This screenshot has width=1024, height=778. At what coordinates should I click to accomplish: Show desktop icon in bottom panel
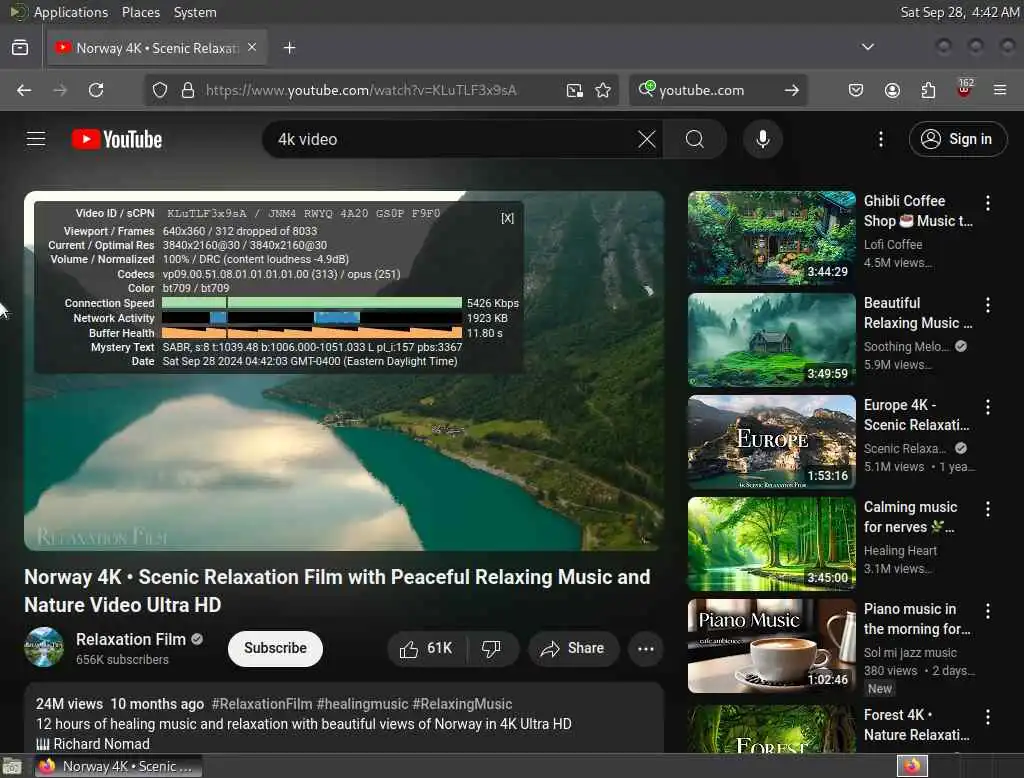[12, 766]
